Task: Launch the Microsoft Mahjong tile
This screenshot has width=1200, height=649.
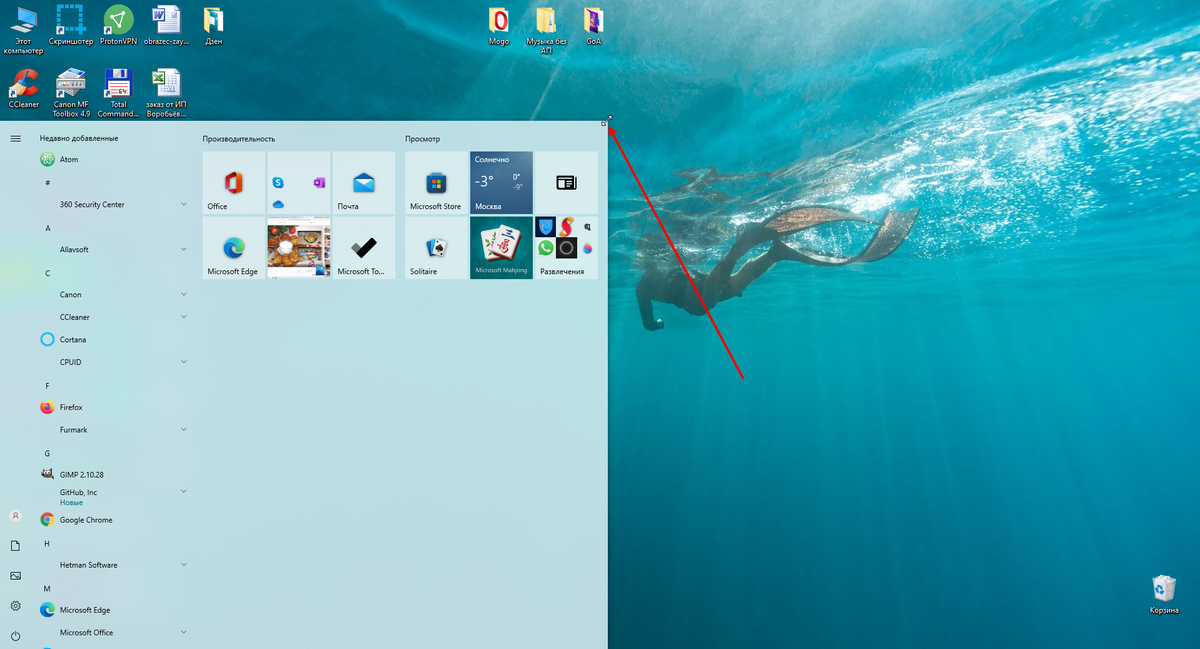Action: (501, 248)
